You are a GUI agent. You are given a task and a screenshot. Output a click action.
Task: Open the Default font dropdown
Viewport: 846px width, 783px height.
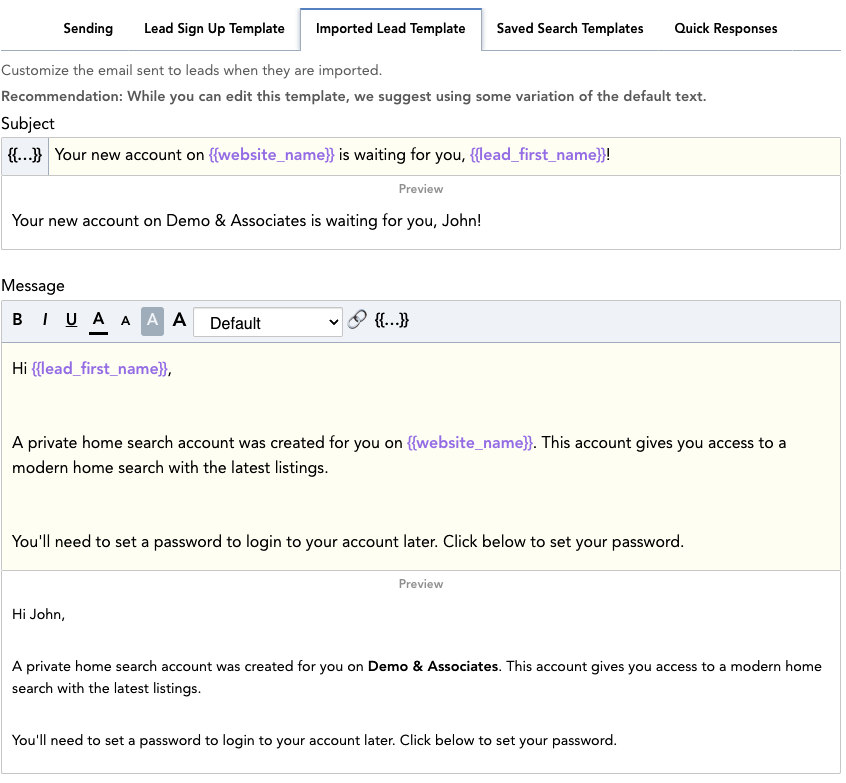[x=268, y=323]
